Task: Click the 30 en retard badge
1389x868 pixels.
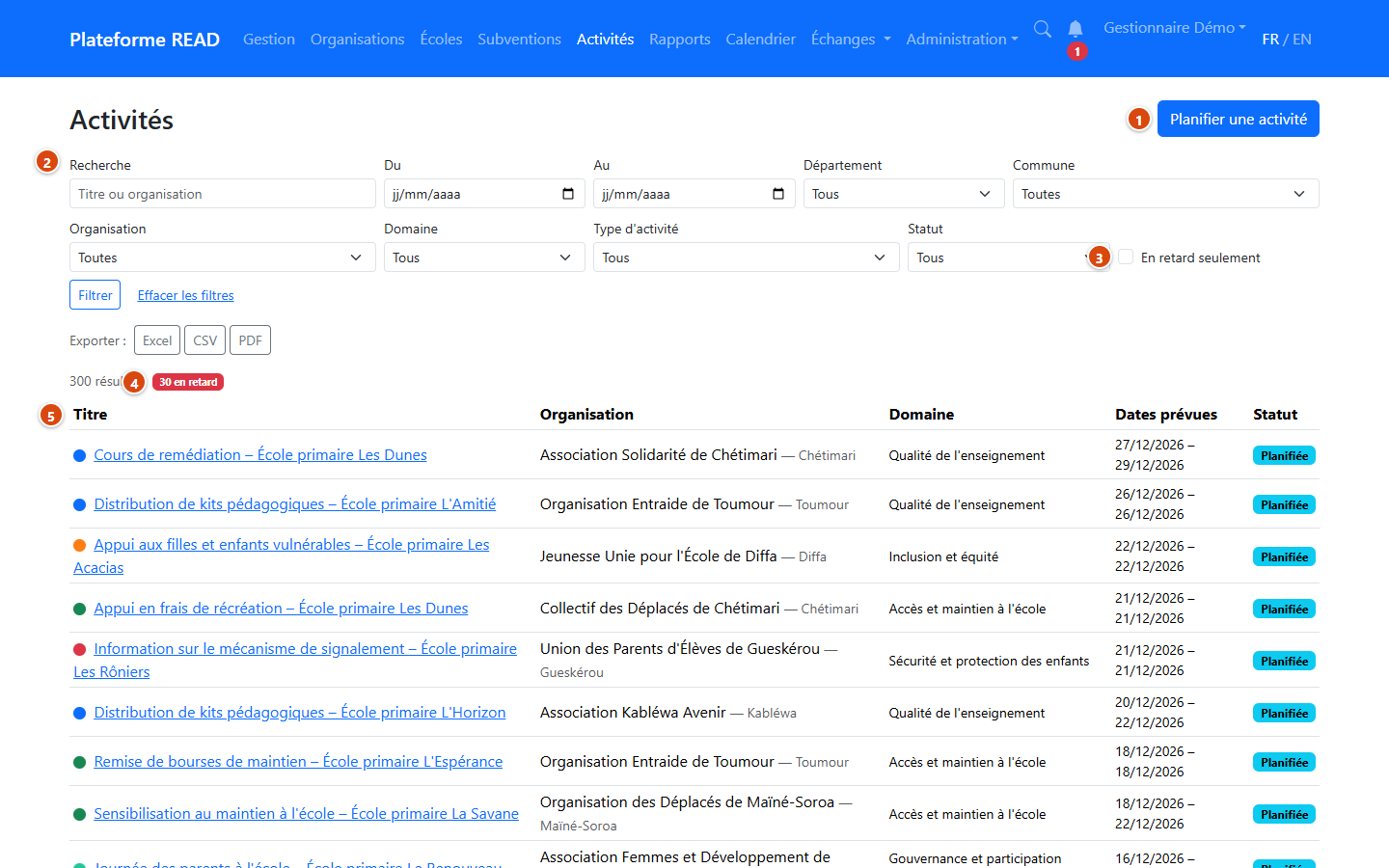Action: [x=188, y=382]
